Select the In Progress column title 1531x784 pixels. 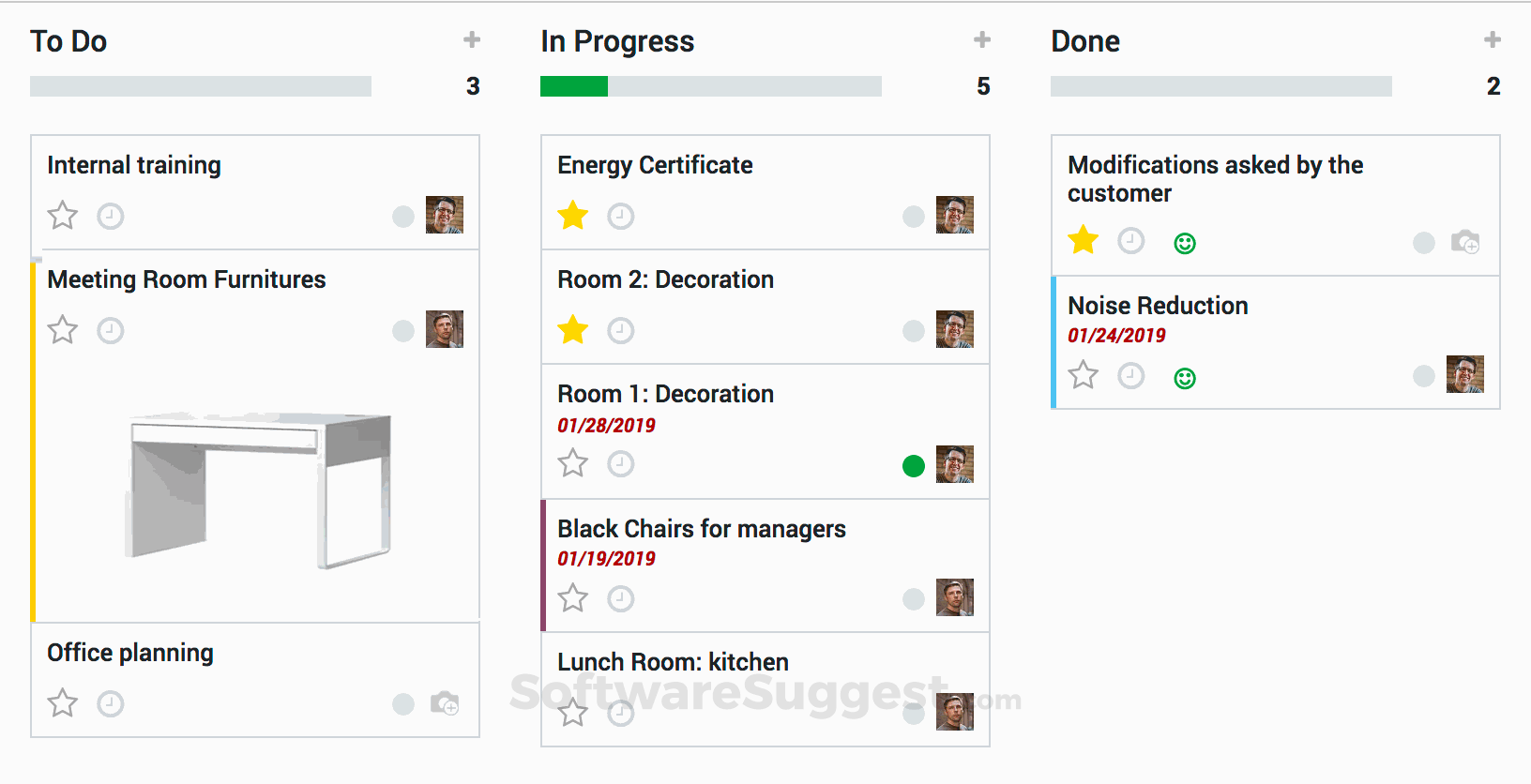pos(617,41)
